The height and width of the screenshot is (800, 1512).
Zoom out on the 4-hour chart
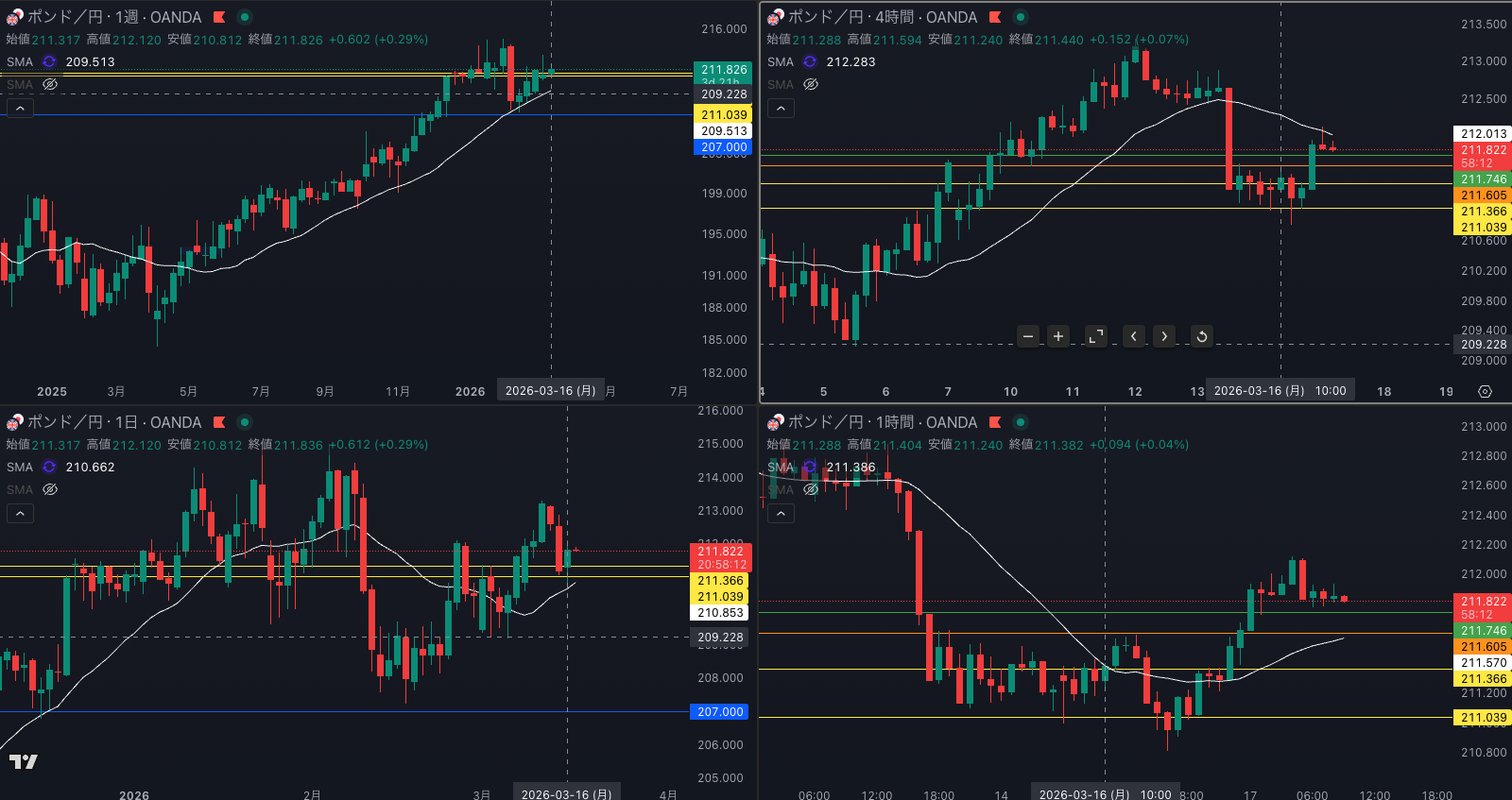click(x=1028, y=336)
